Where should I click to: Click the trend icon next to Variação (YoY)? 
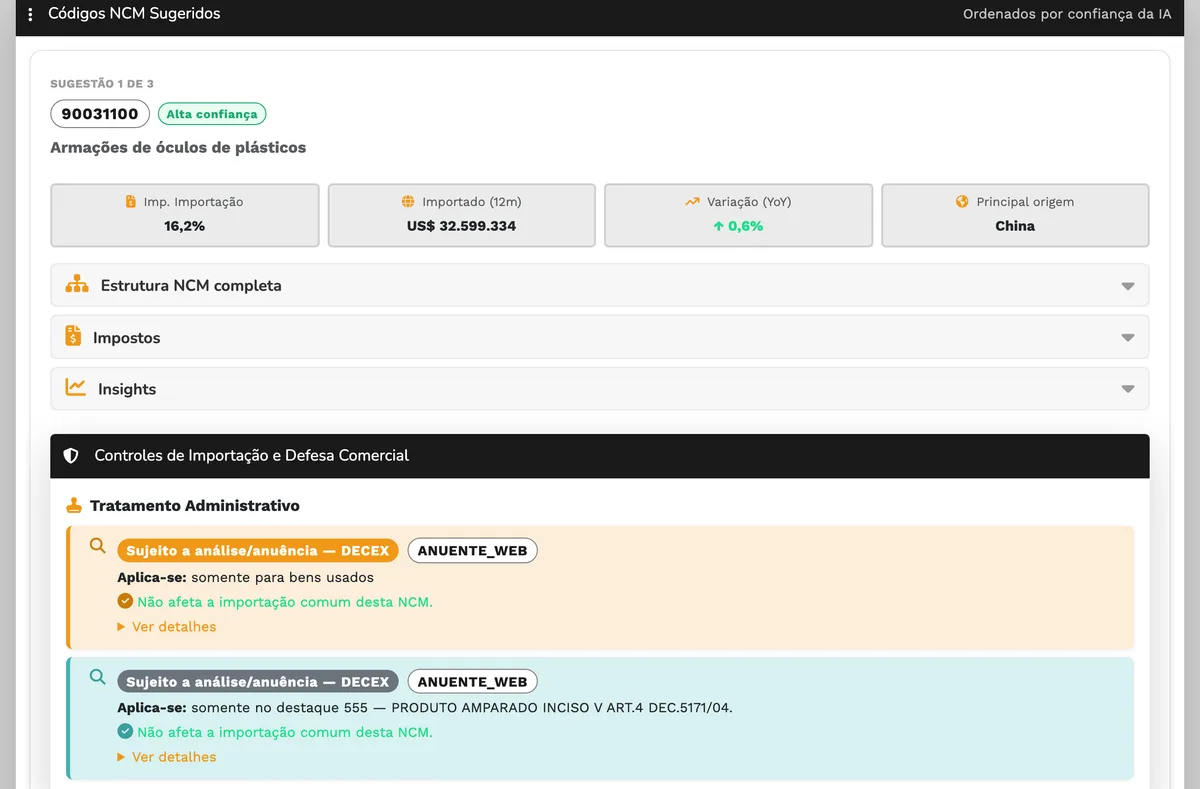pyautogui.click(x=692, y=201)
